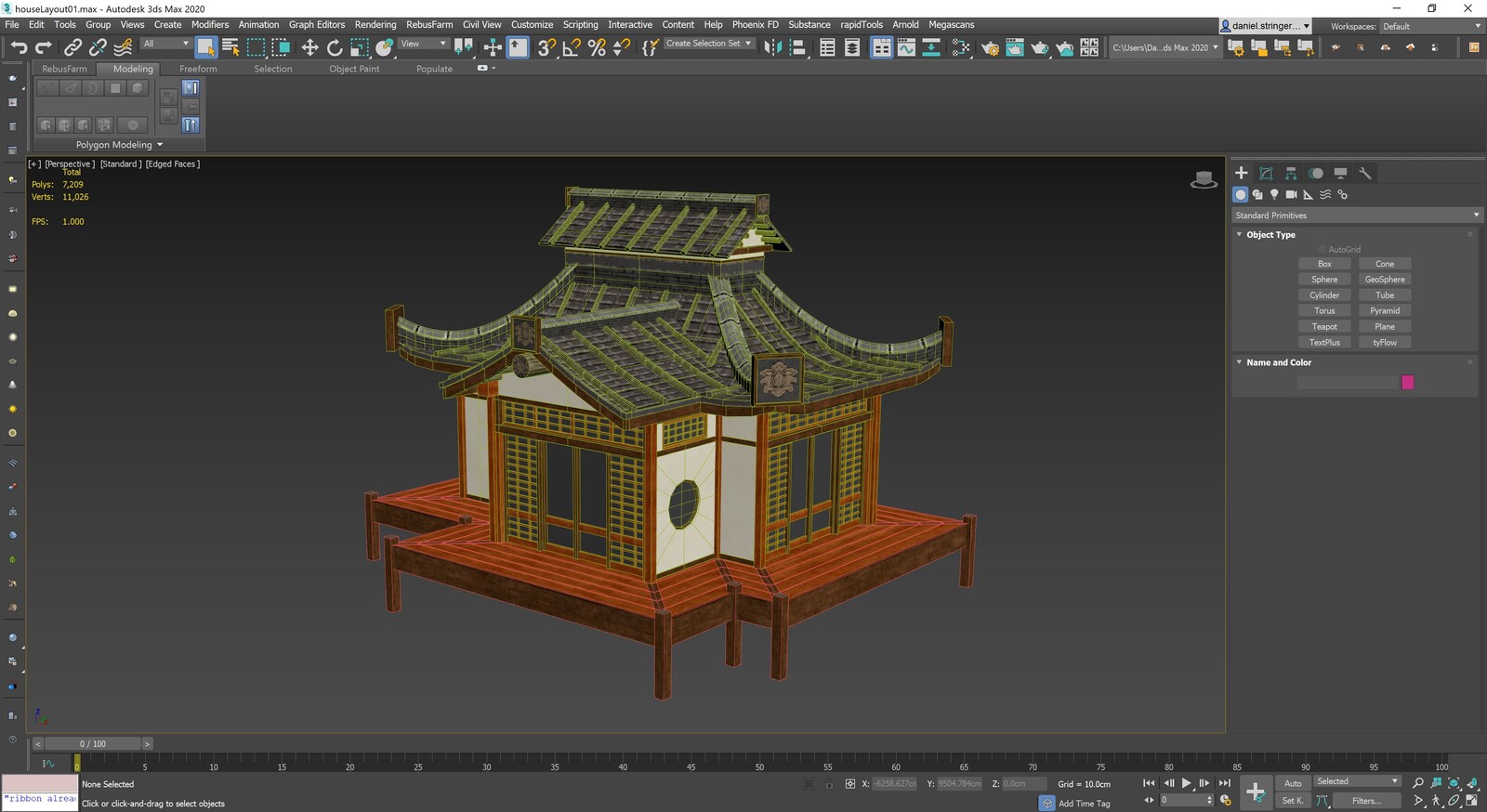Open Create Selection Set dropdown
The image size is (1487, 812).
(708, 44)
